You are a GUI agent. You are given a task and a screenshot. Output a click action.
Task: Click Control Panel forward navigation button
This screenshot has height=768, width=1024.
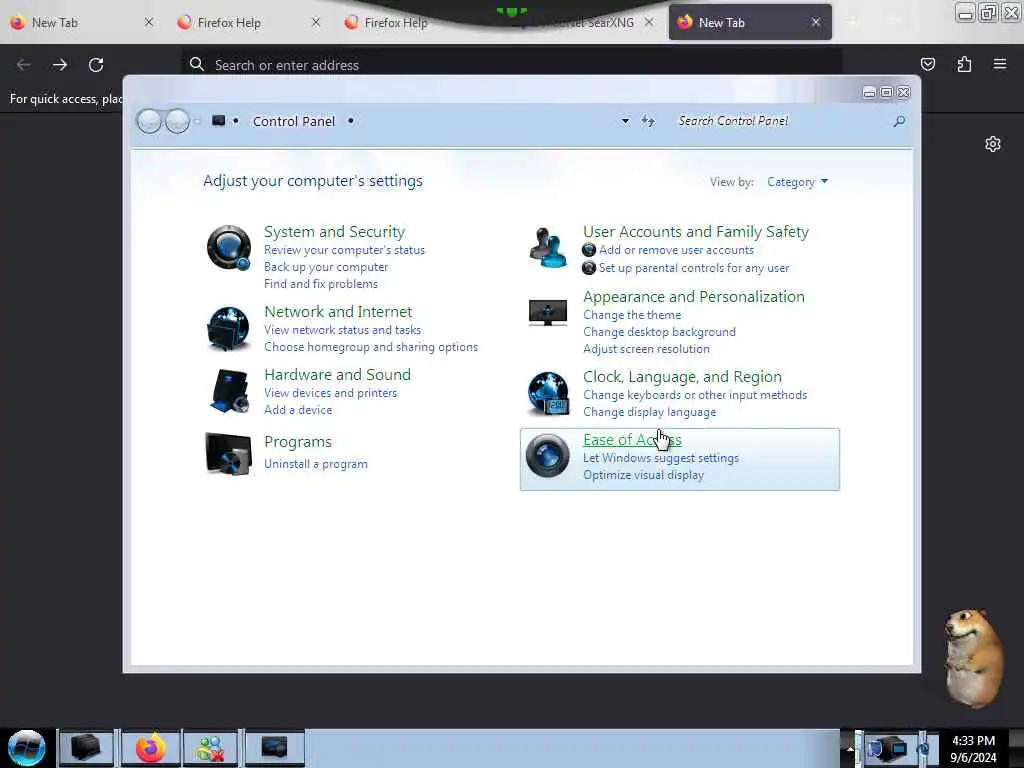(177, 121)
